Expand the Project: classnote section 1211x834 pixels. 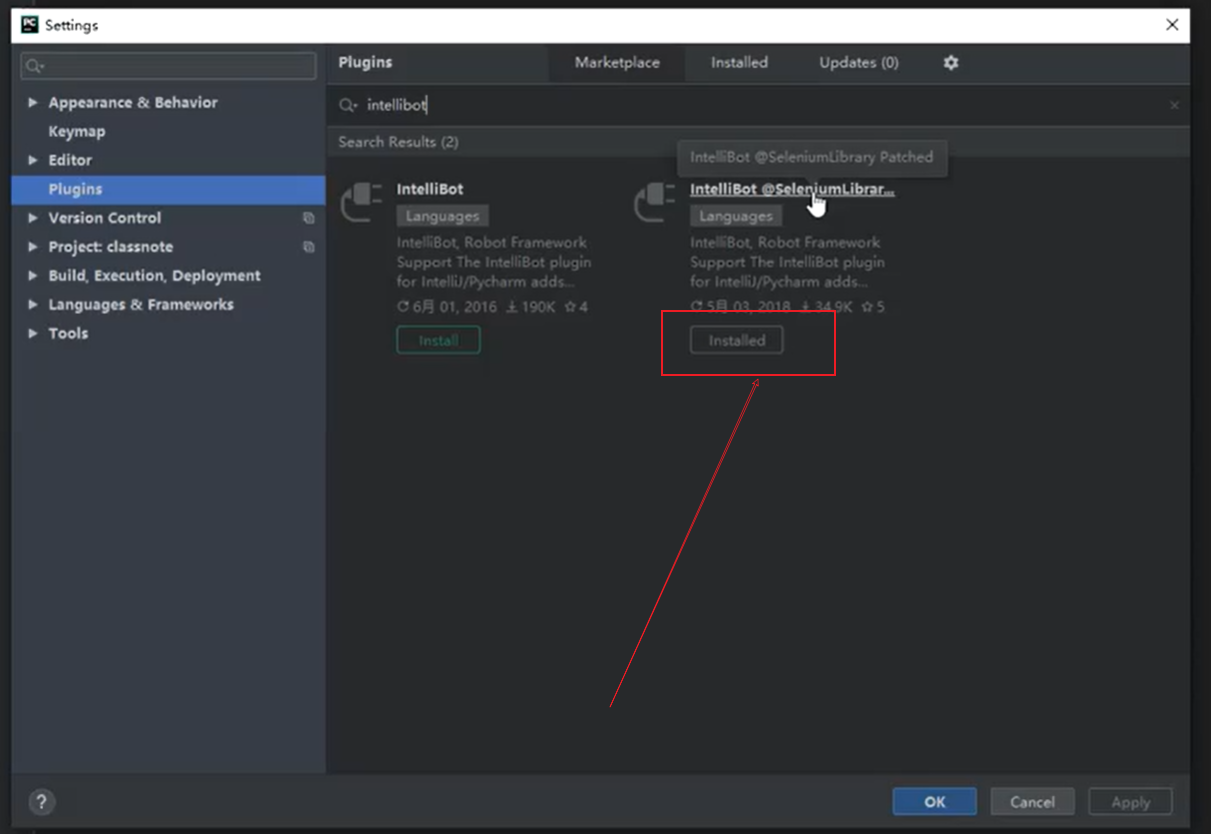click(x=33, y=247)
